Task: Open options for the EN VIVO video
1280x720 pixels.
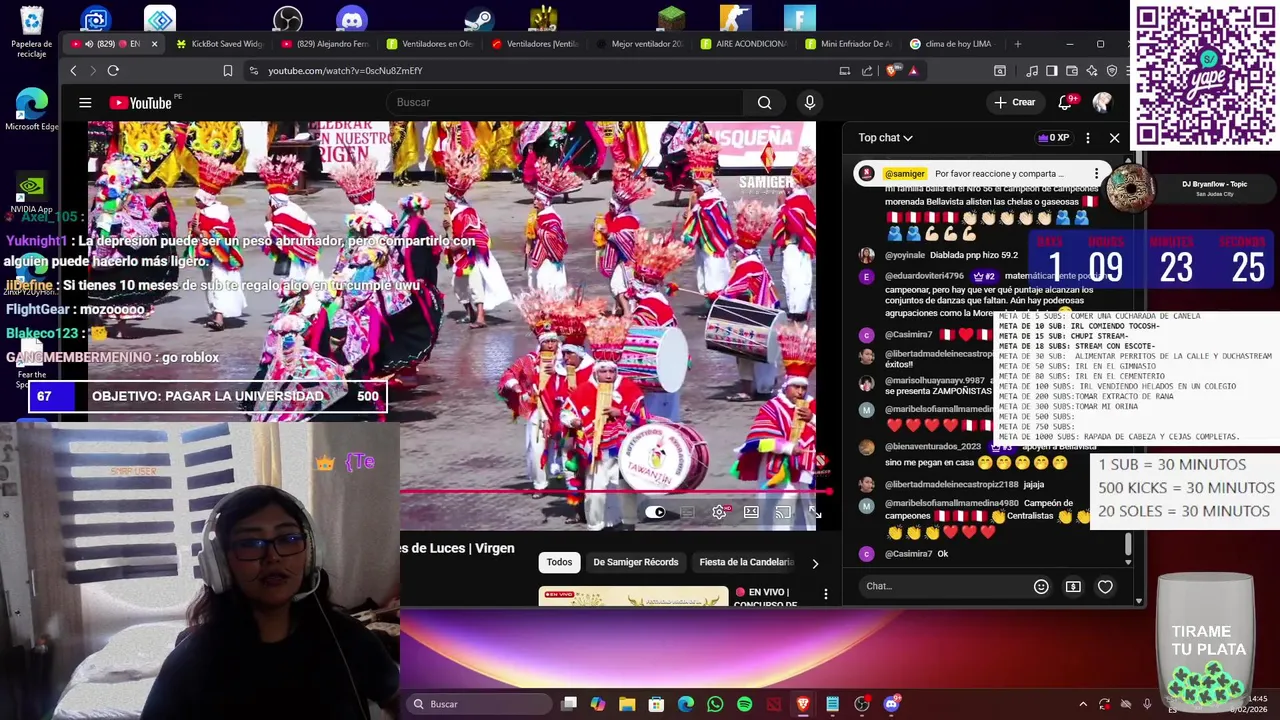Action: (825, 594)
